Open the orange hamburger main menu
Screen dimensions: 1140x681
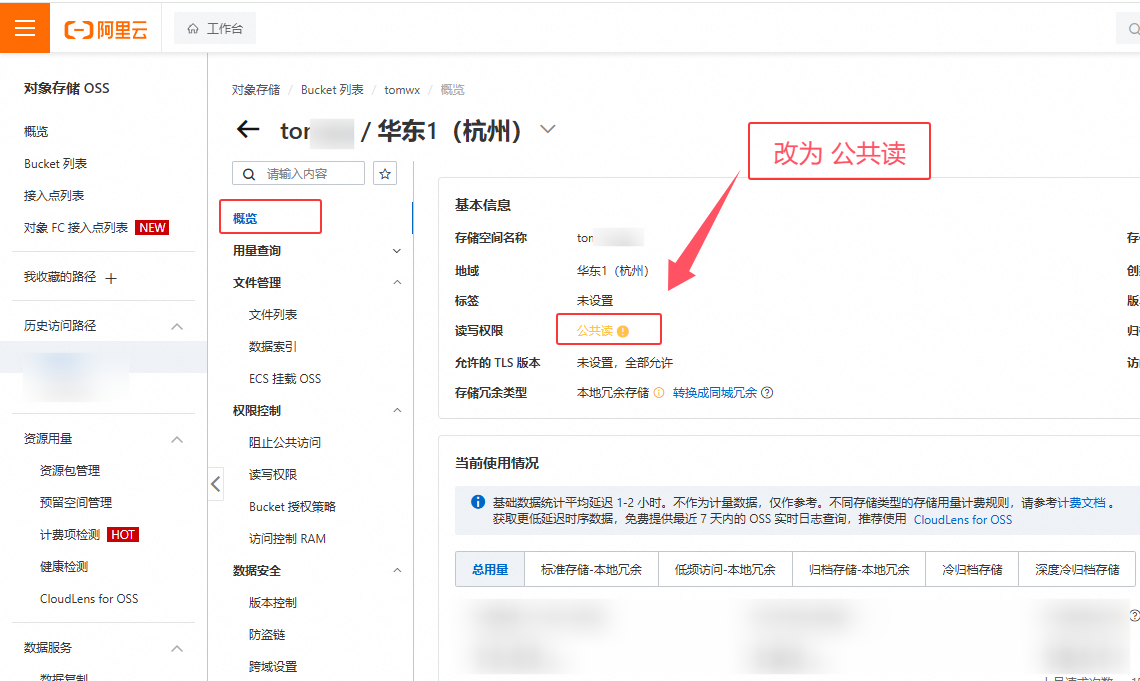pyautogui.click(x=25, y=28)
